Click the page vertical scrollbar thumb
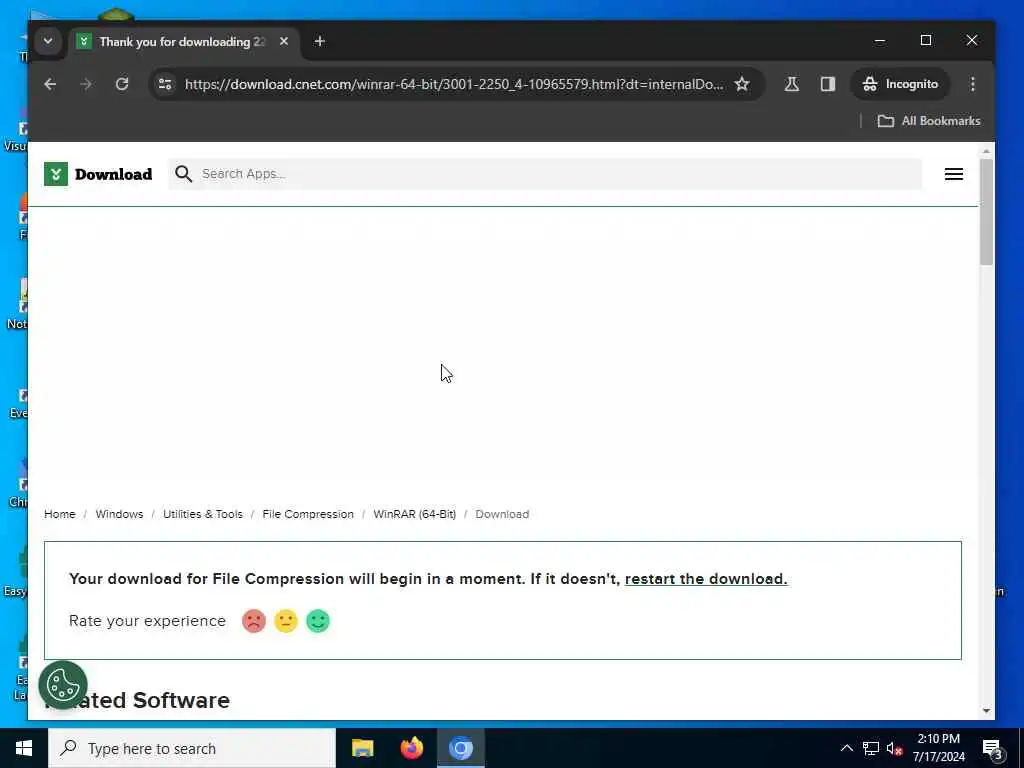The image size is (1024, 768). pos(986,211)
